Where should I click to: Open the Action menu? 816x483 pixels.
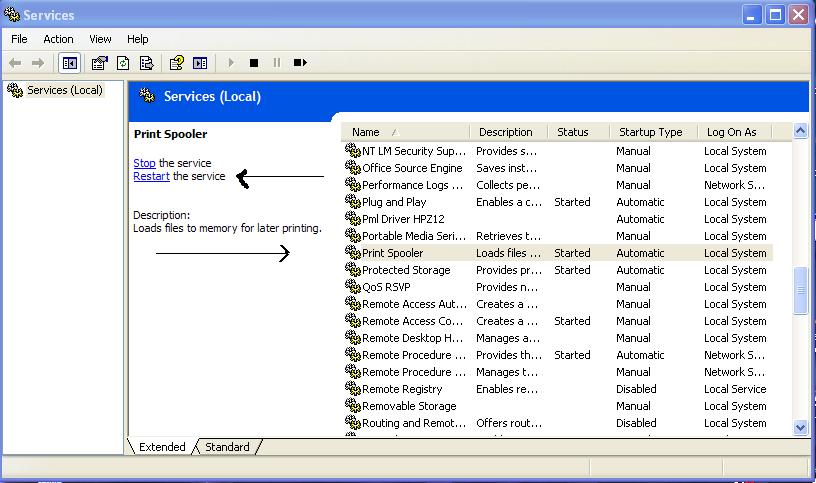pyautogui.click(x=58, y=39)
